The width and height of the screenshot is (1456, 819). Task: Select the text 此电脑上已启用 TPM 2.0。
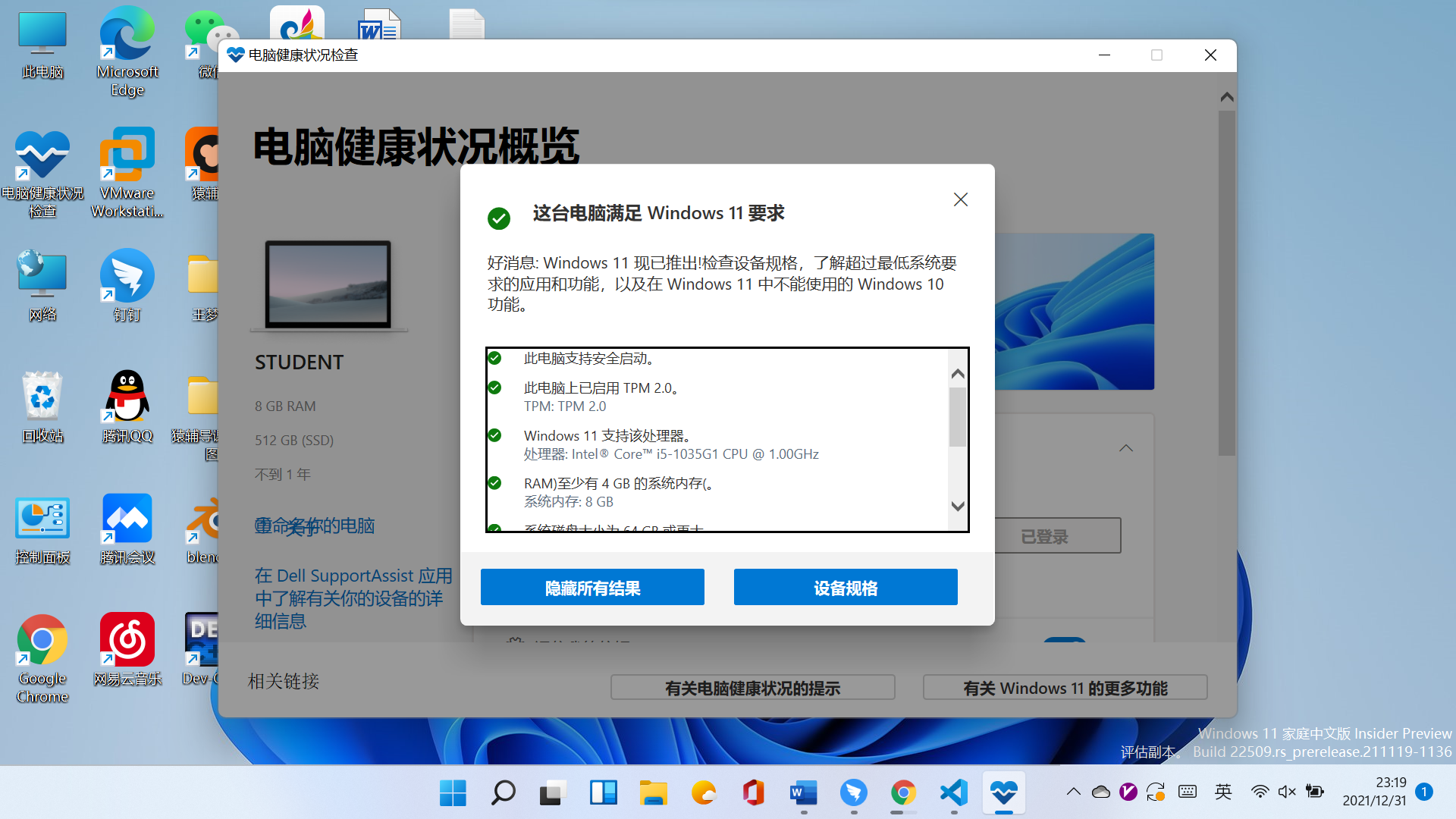tap(601, 388)
